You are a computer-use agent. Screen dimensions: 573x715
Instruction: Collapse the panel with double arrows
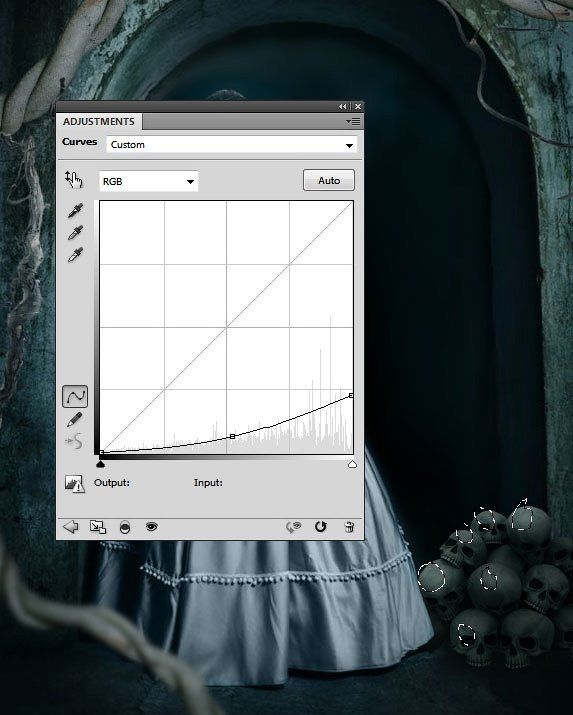[x=342, y=106]
